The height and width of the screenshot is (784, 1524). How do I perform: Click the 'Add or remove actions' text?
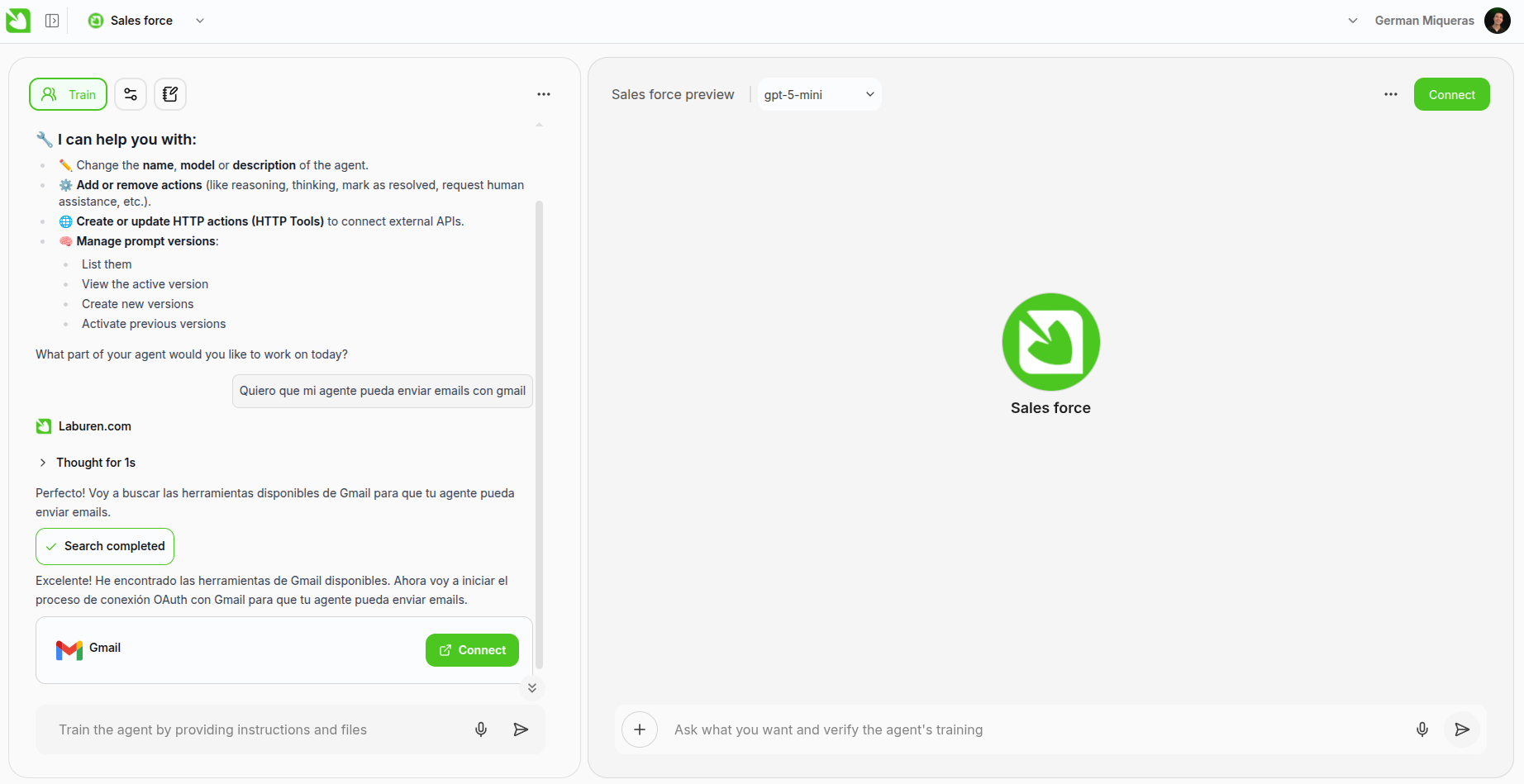(x=139, y=185)
